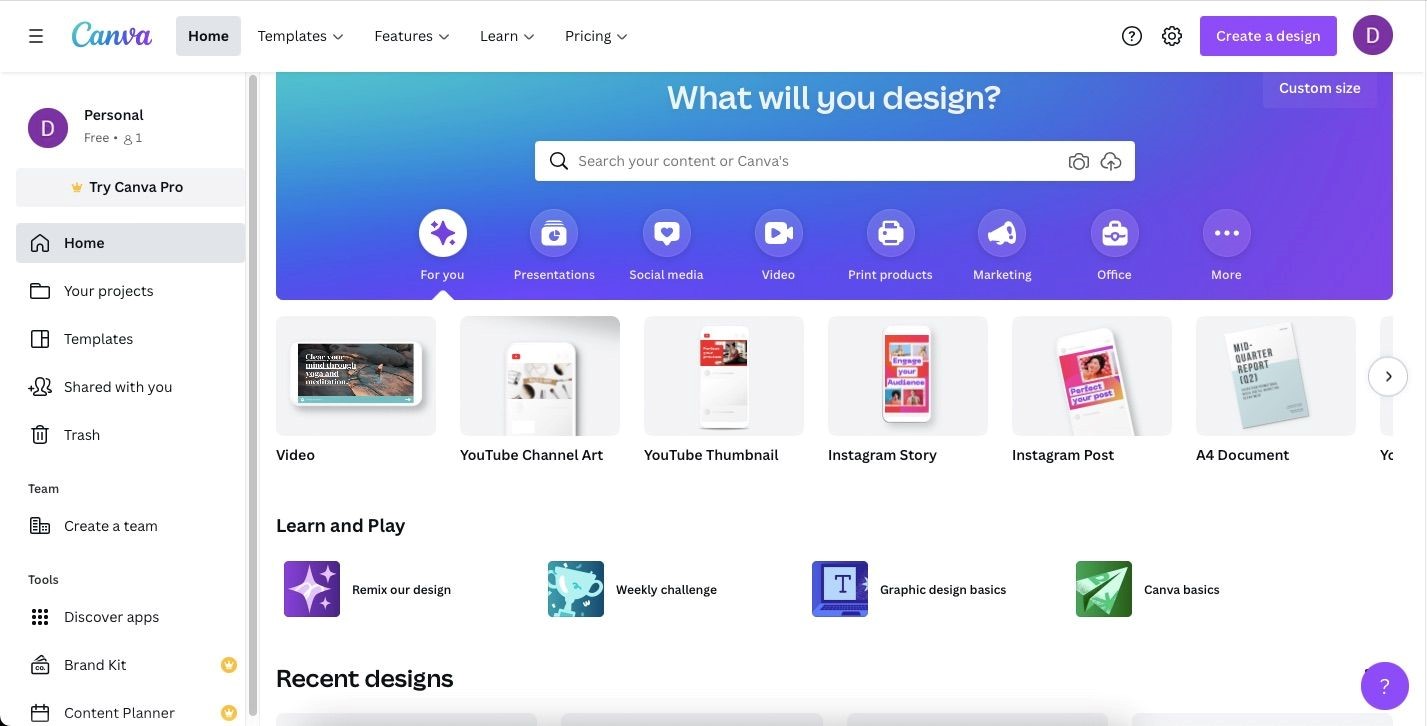Open Instagram Post thumbnail
This screenshot has height=726, width=1427.
click(x=1092, y=376)
